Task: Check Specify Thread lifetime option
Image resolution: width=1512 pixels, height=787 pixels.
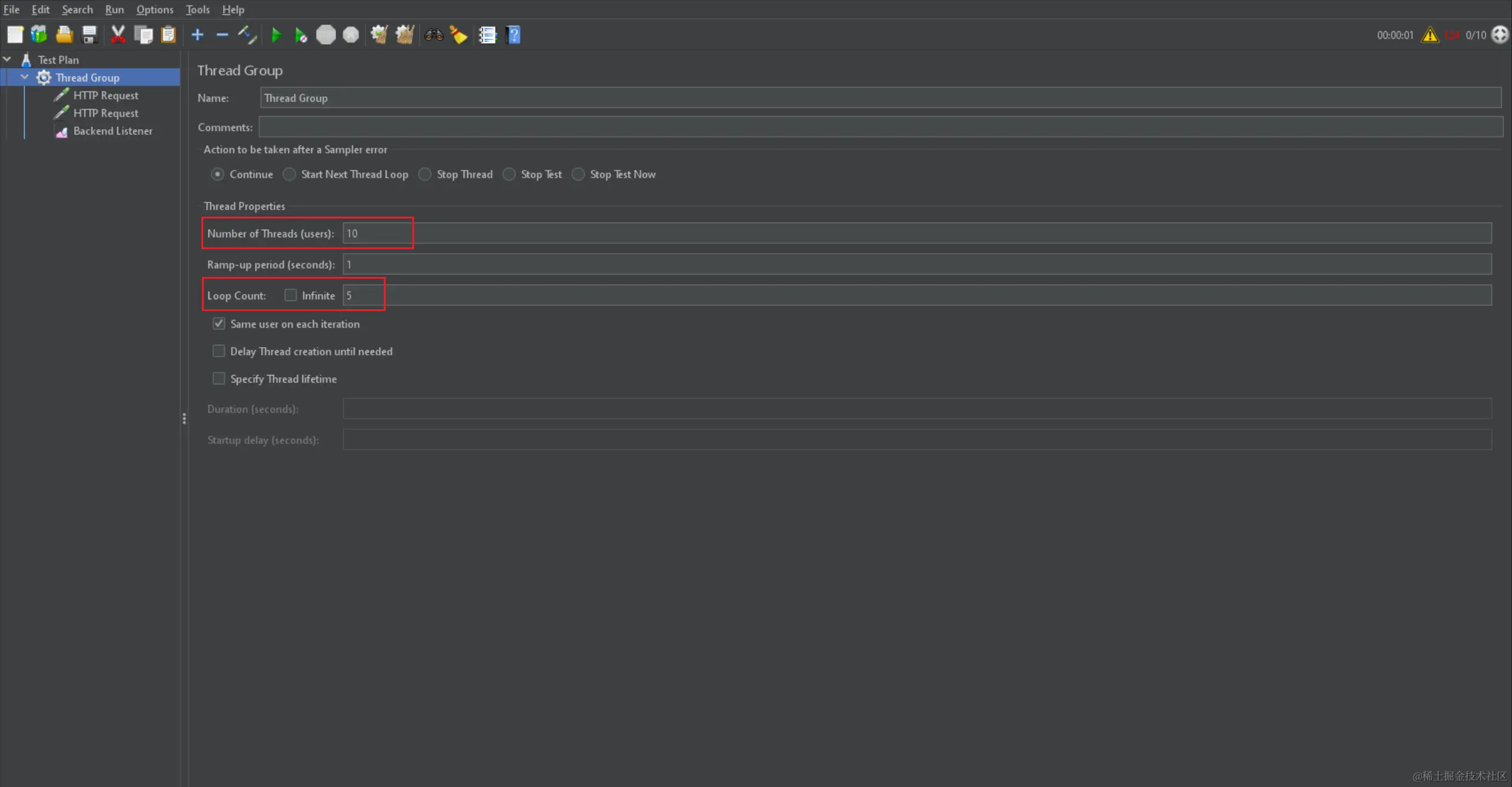Action: (219, 378)
